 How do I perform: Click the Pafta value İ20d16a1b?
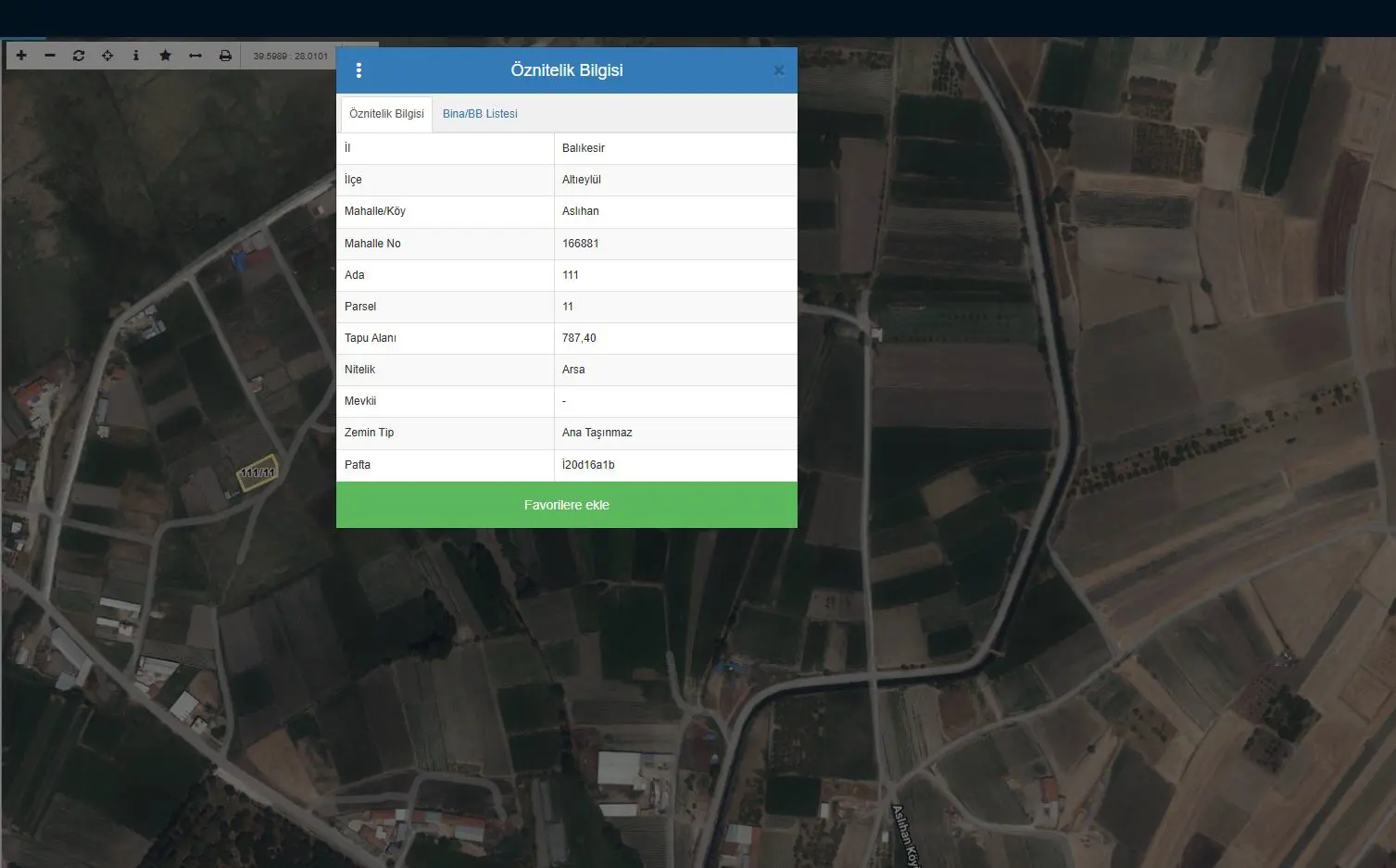click(x=588, y=465)
